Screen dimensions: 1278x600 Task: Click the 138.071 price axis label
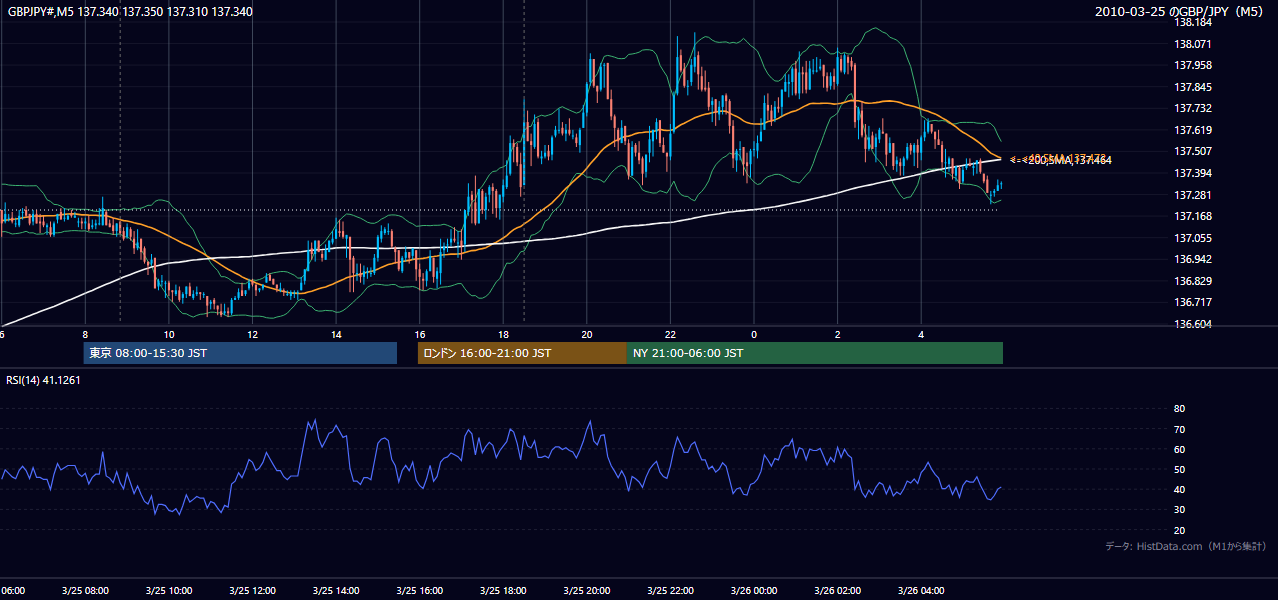point(1193,44)
